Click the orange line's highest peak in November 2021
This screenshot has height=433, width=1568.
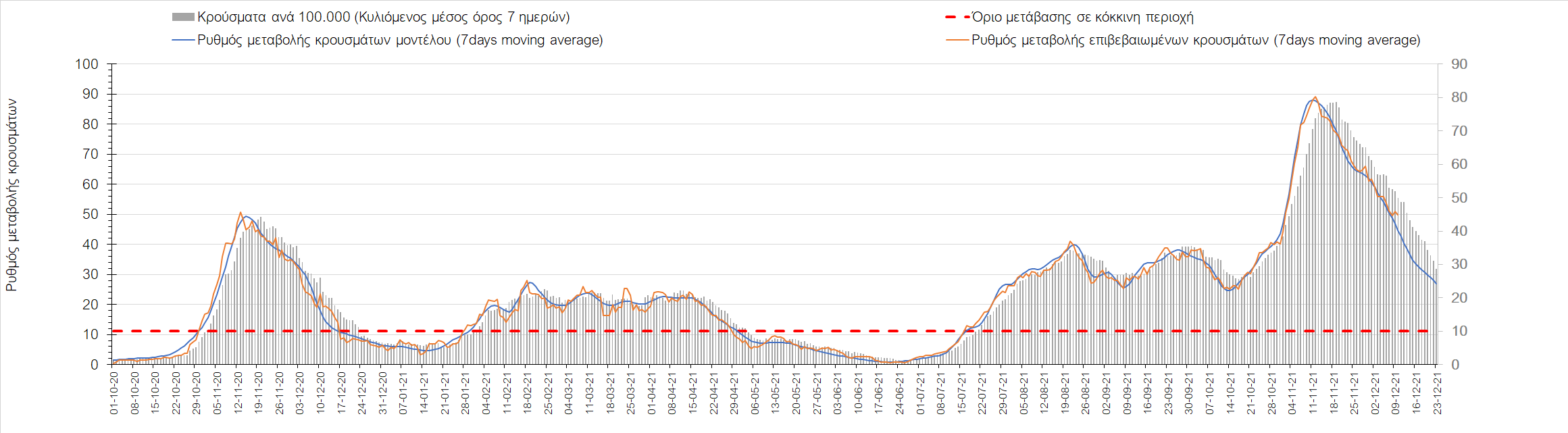tap(1315, 97)
